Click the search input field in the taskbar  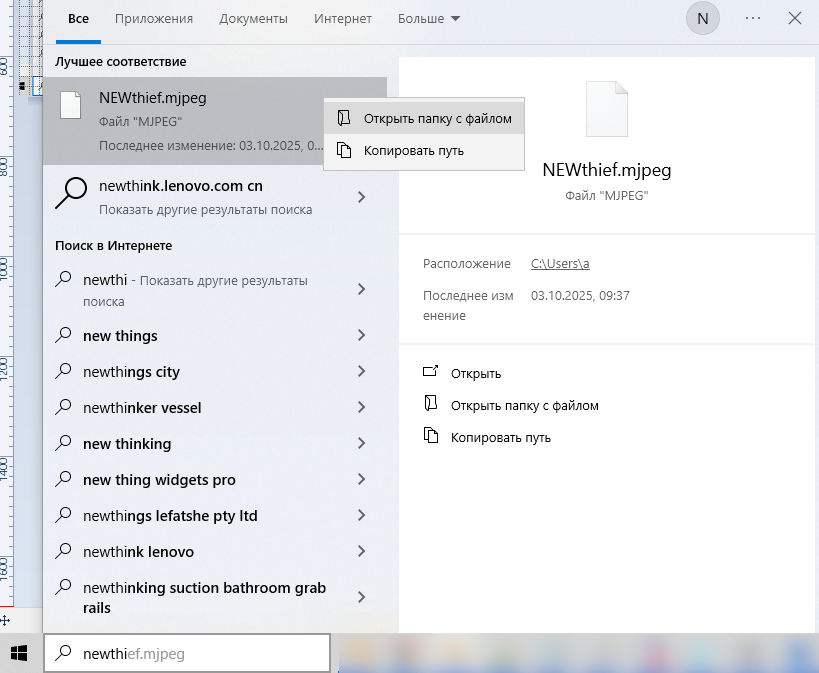point(190,654)
